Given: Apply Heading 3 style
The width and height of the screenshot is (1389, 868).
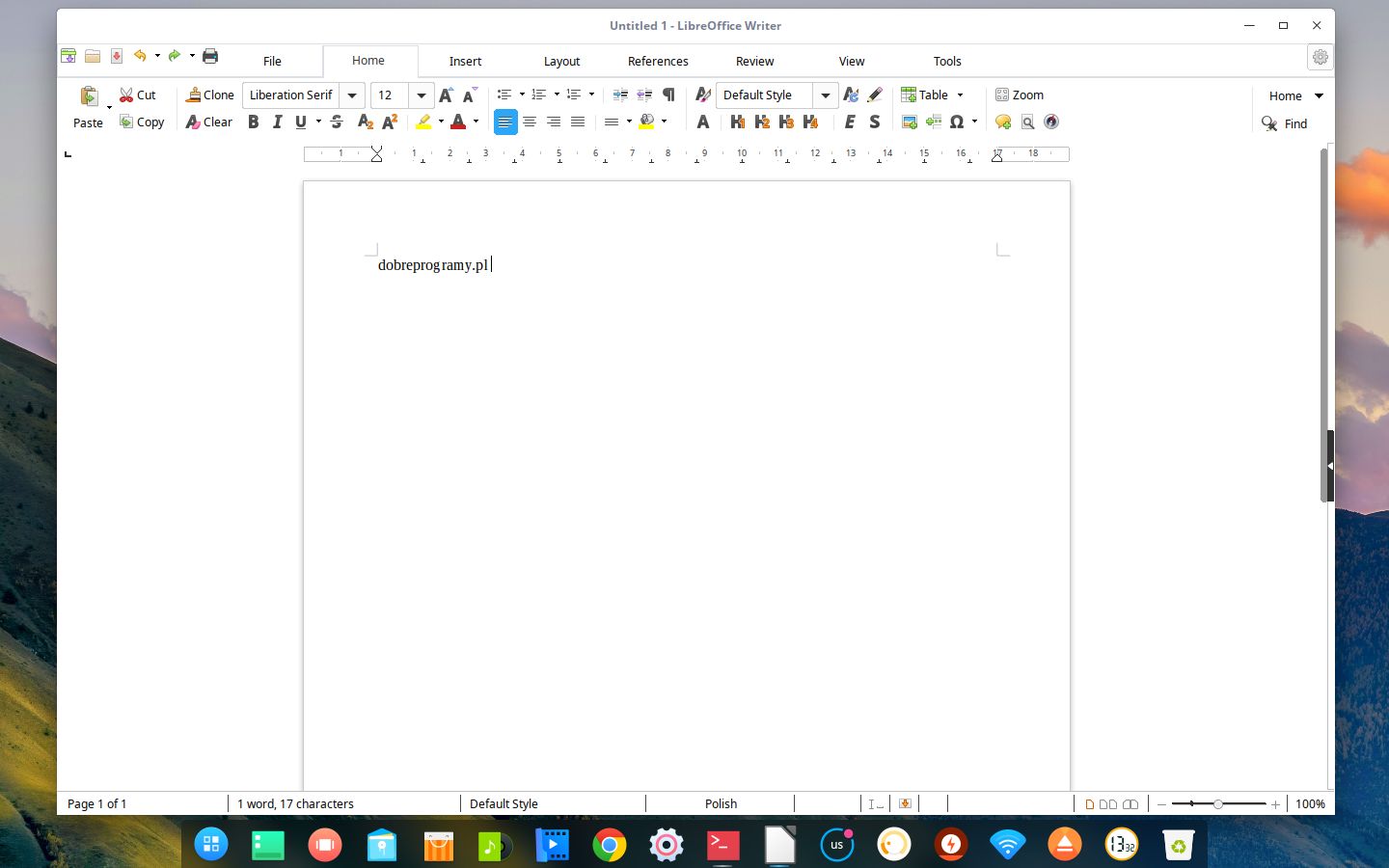Looking at the screenshot, I should pos(786,122).
